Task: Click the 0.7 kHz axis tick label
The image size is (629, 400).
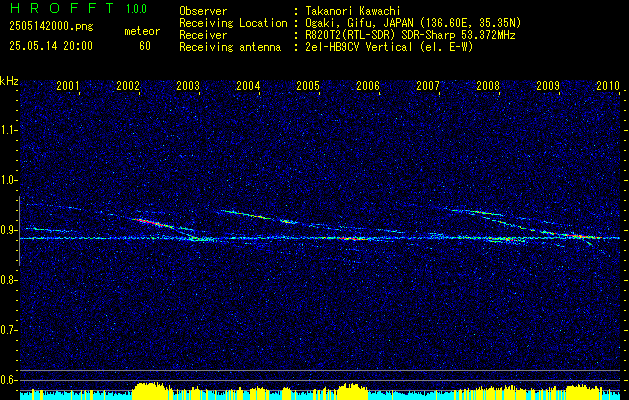Action: pos(8,330)
